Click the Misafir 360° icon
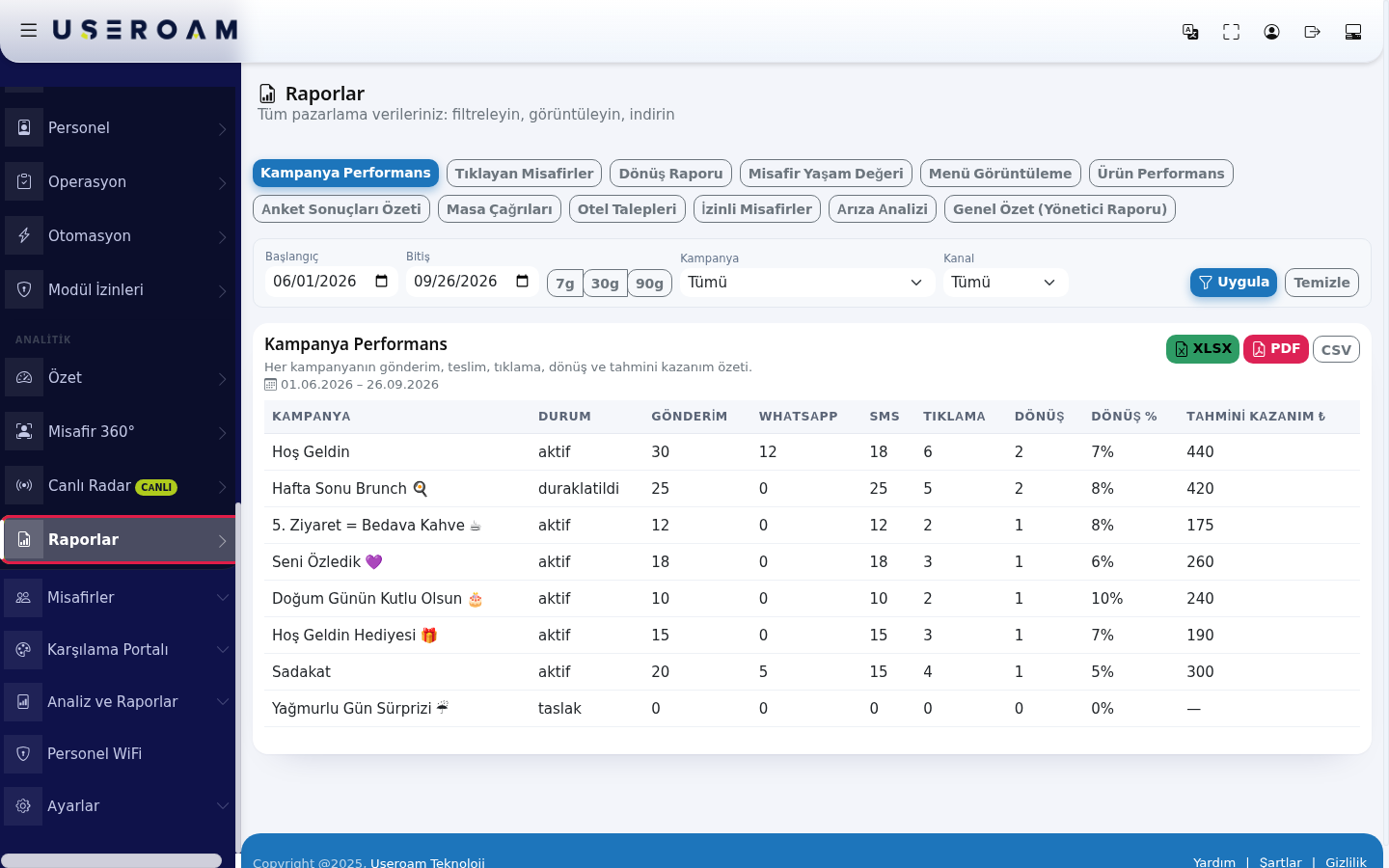This screenshot has height=868, width=1389. (x=24, y=431)
